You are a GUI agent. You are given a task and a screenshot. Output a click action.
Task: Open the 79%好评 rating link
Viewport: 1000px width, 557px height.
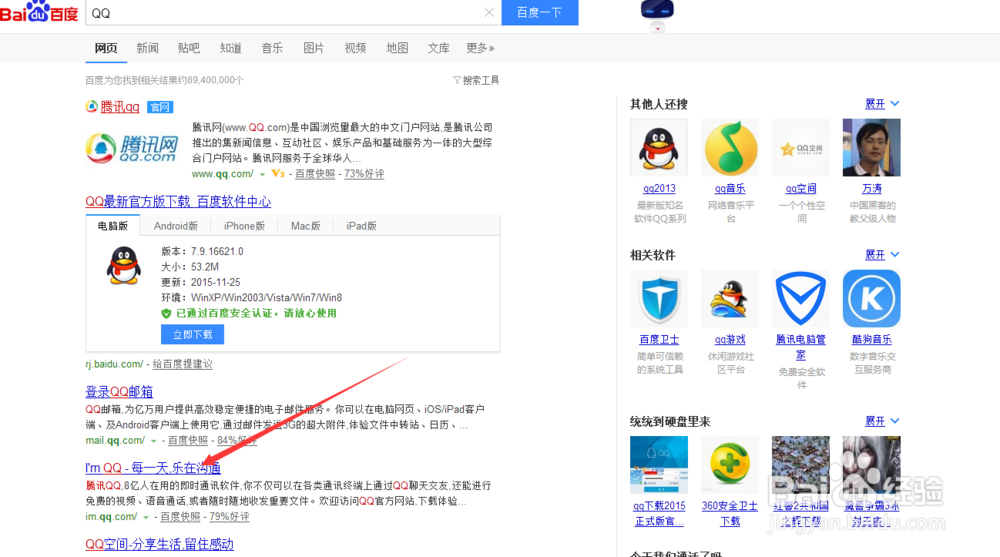pos(229,517)
